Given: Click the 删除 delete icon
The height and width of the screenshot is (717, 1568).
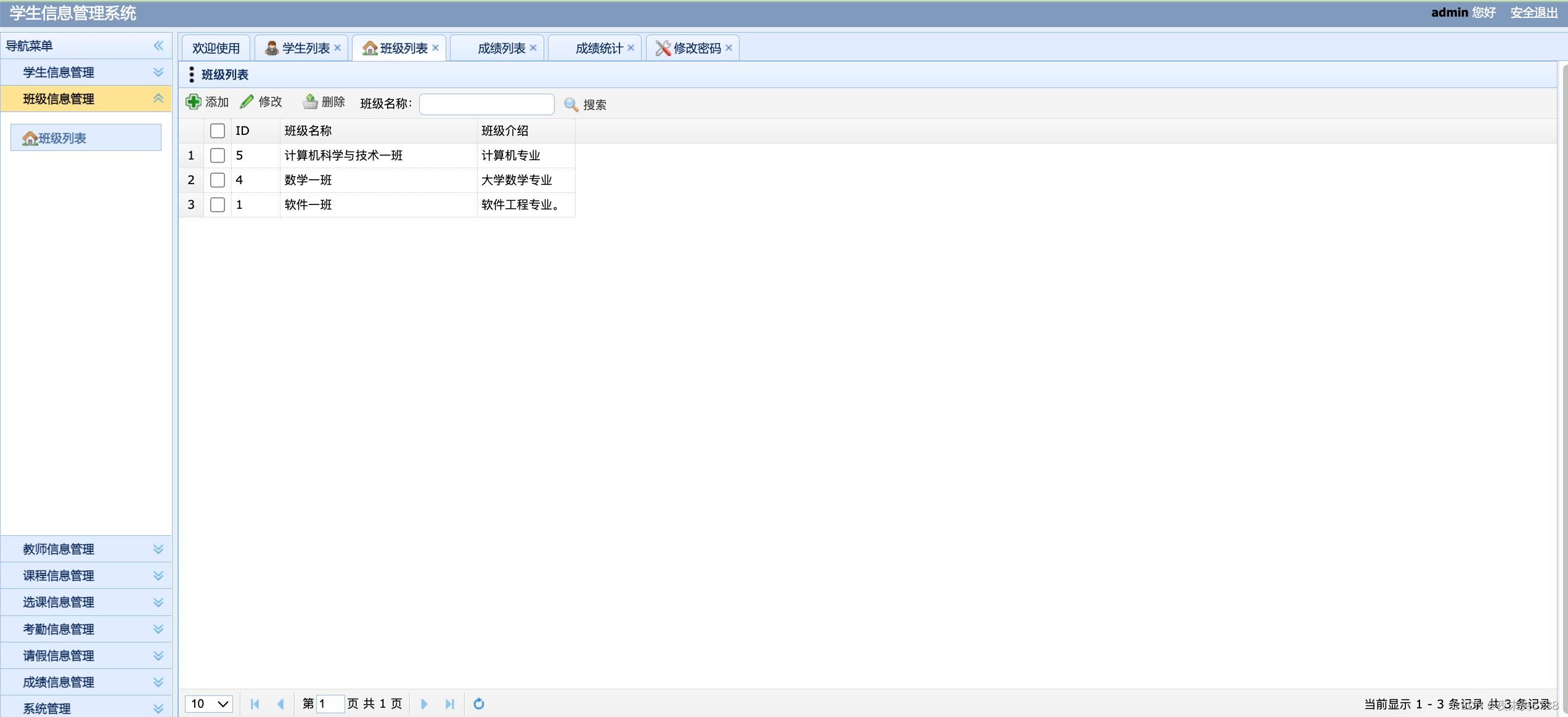Looking at the screenshot, I should pyautogui.click(x=309, y=102).
